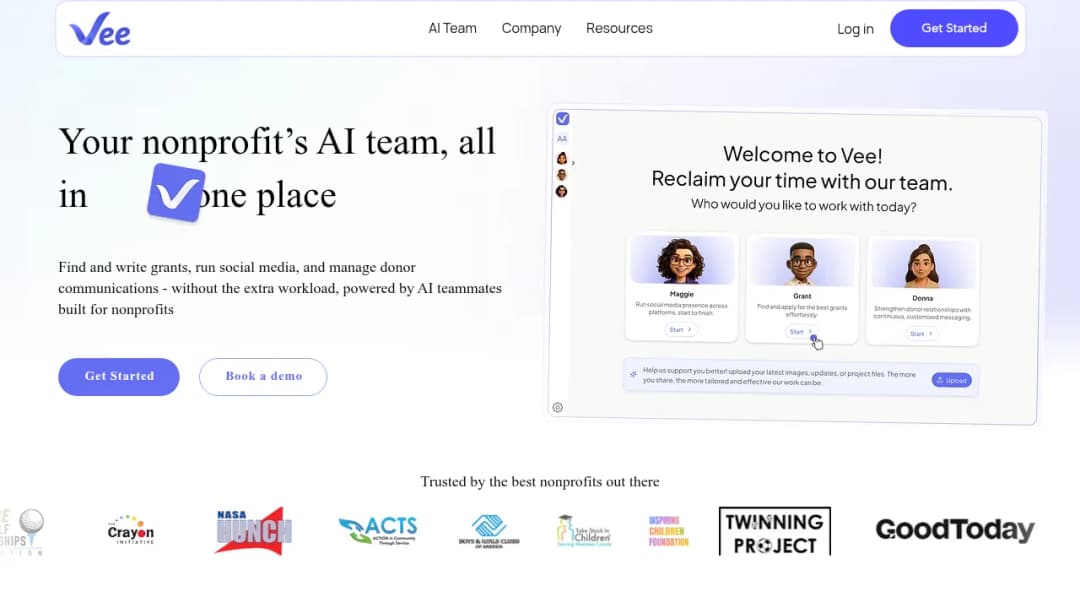Click the NASA HUNCH logo

[253, 530]
